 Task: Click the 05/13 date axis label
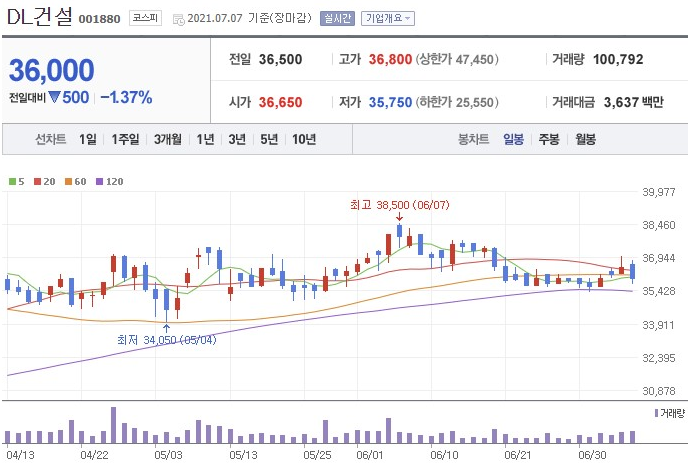pos(243,455)
